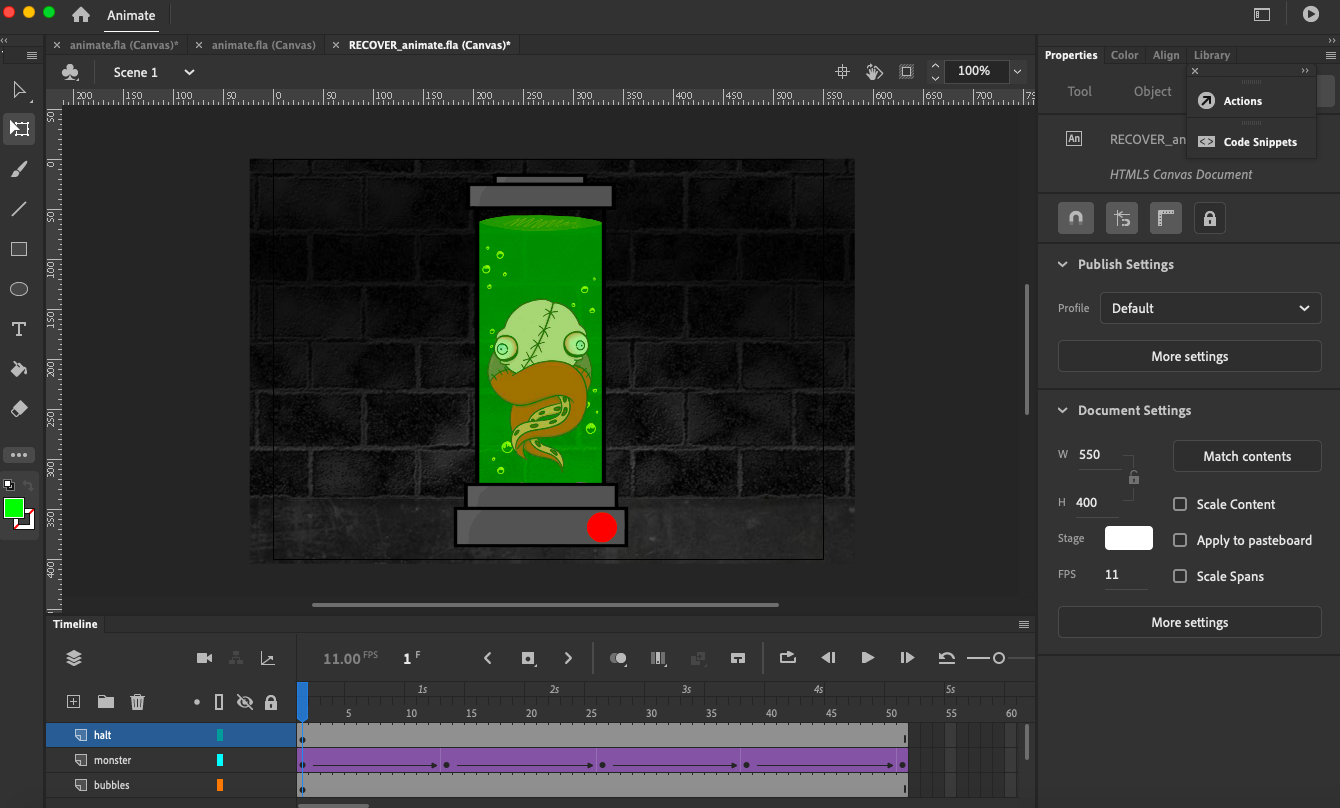Switch to the Library tab
The height and width of the screenshot is (808, 1340).
click(x=1212, y=55)
